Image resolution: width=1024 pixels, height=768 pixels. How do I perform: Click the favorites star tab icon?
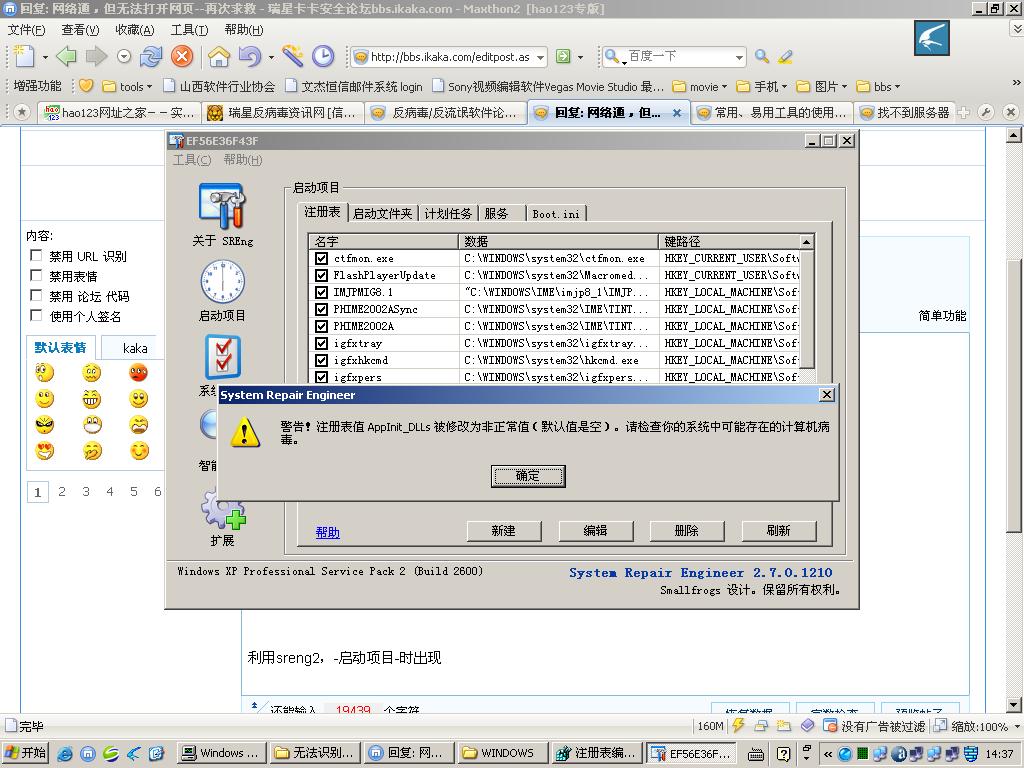[x=22, y=112]
